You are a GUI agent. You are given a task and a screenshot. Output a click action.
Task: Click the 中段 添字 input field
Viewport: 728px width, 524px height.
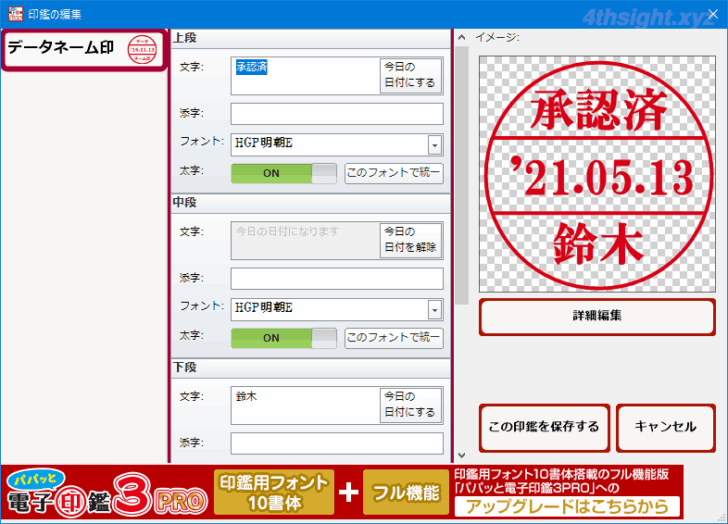coord(337,278)
